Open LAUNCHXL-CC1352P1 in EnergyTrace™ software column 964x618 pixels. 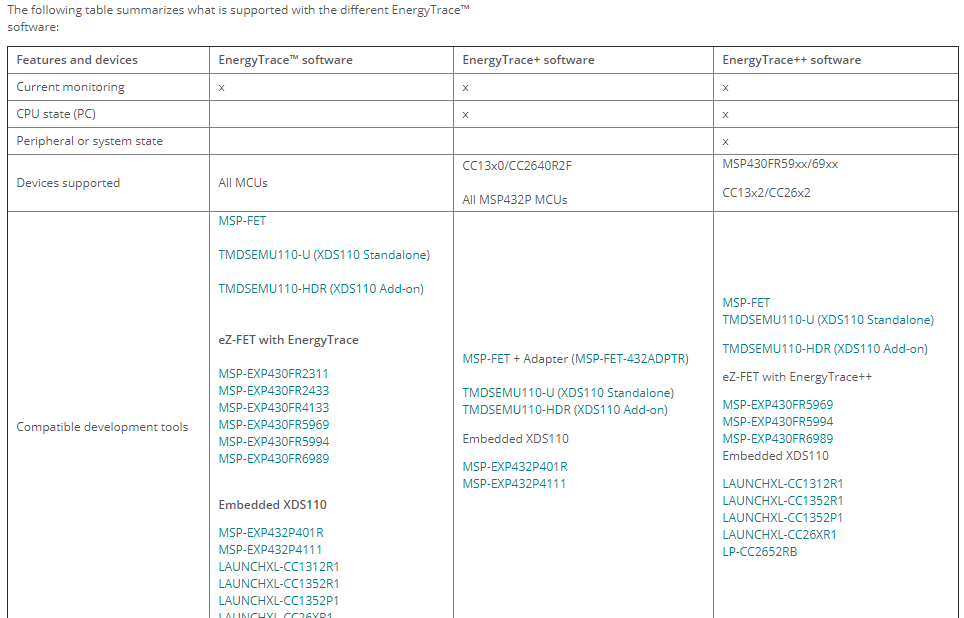tap(279, 601)
